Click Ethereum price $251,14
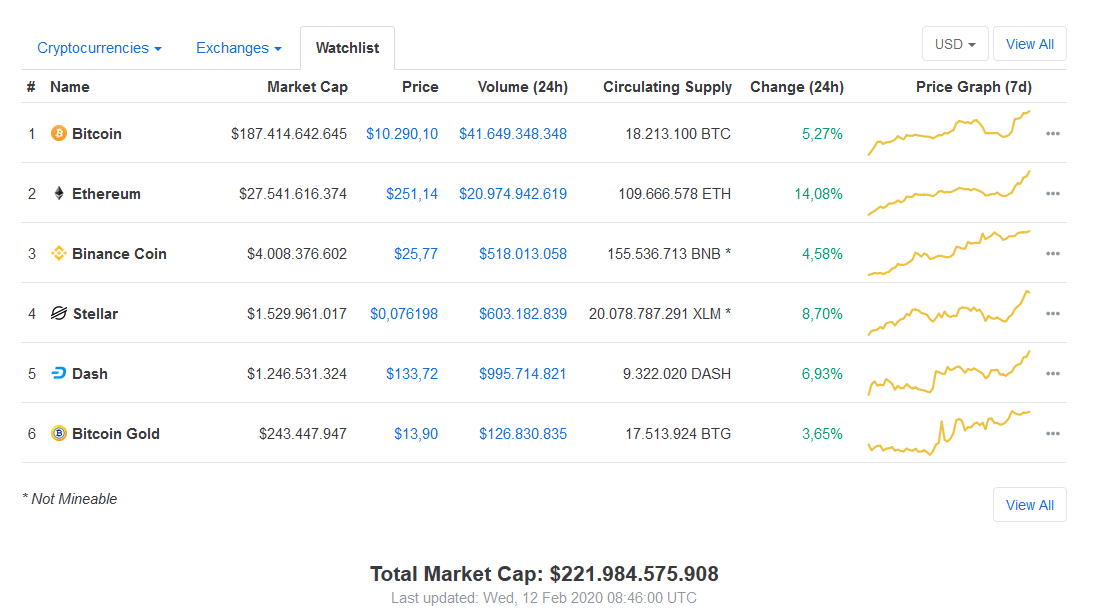 [412, 194]
